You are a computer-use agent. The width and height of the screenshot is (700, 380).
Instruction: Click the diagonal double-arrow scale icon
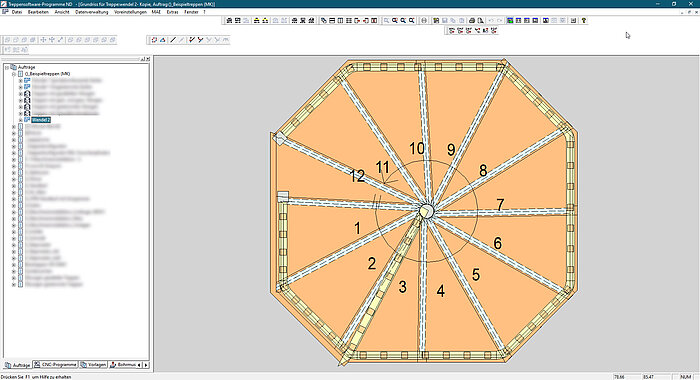click(x=61, y=40)
